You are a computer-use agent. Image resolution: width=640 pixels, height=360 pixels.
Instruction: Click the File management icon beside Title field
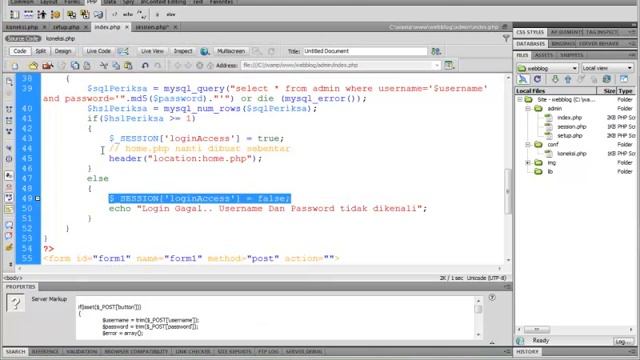pyautogui.click(x=436, y=51)
